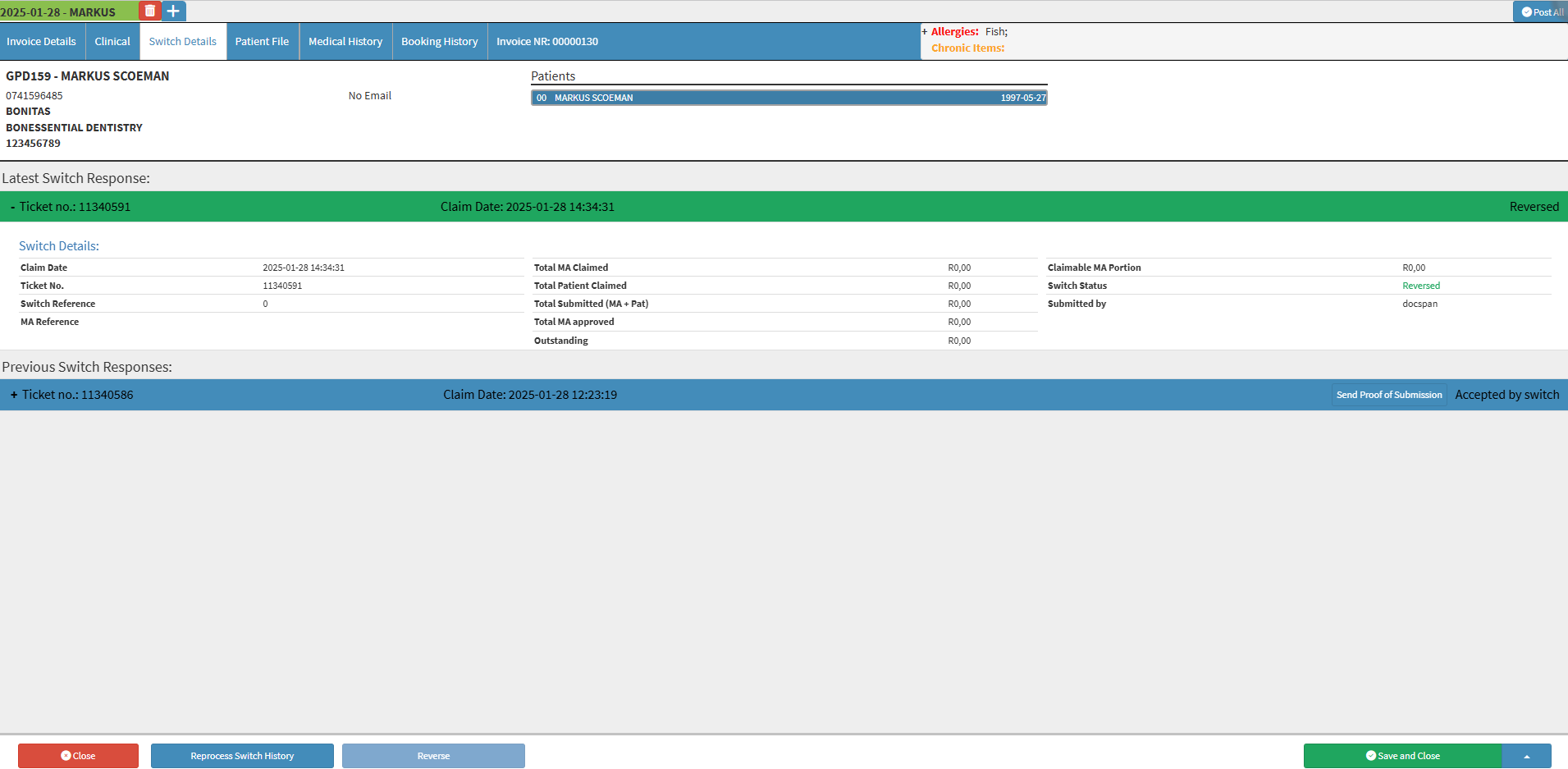
Task: Select the Switch Details tab
Action: click(x=183, y=42)
